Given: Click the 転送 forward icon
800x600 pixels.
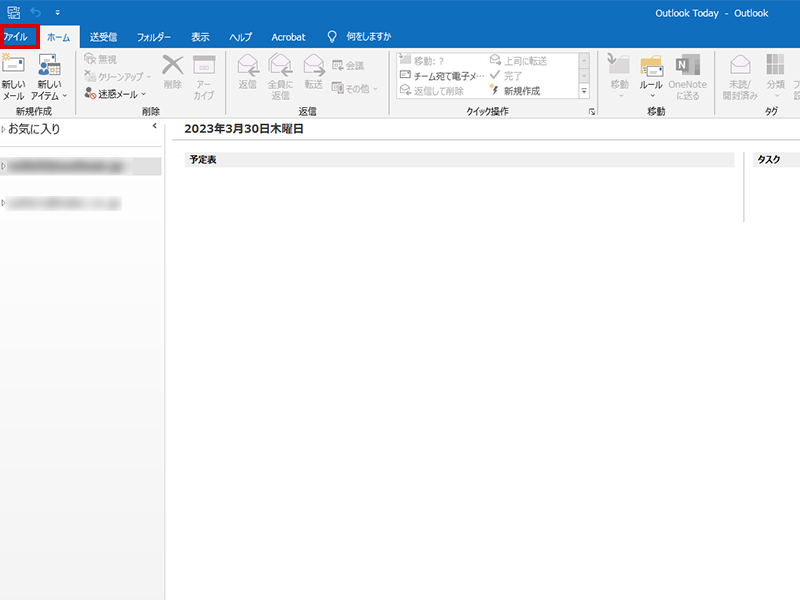Looking at the screenshot, I should [x=314, y=65].
